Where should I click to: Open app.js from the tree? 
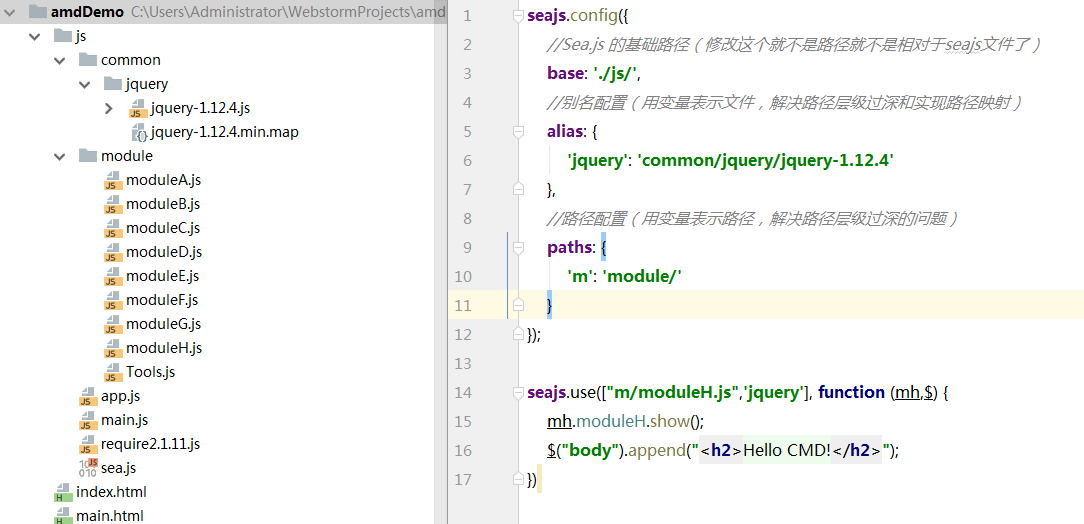(x=120, y=396)
